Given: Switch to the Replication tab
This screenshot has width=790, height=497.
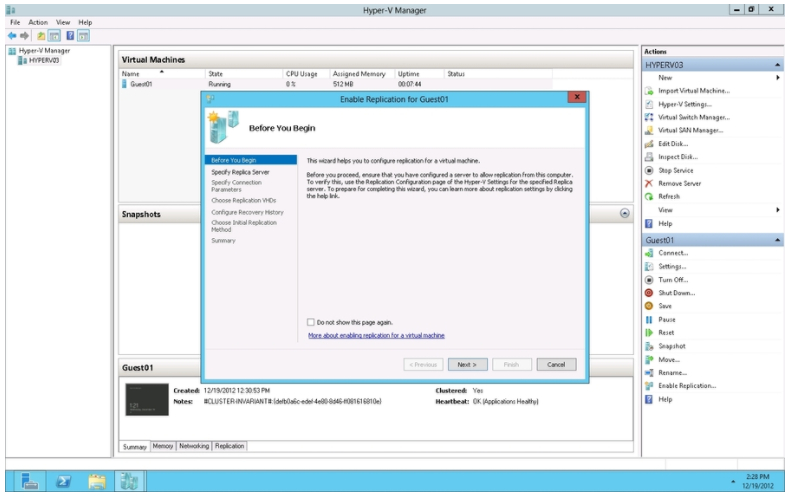Looking at the screenshot, I should pyautogui.click(x=229, y=446).
